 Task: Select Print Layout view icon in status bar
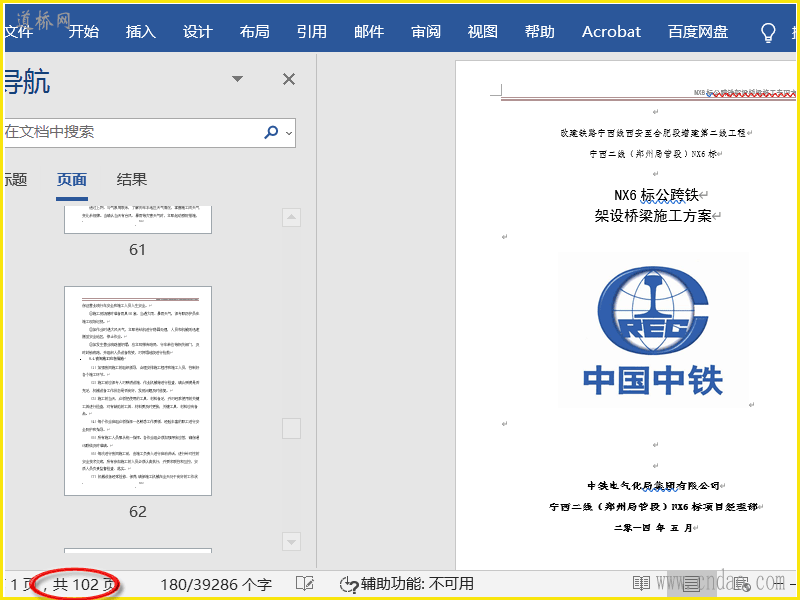pos(691,583)
